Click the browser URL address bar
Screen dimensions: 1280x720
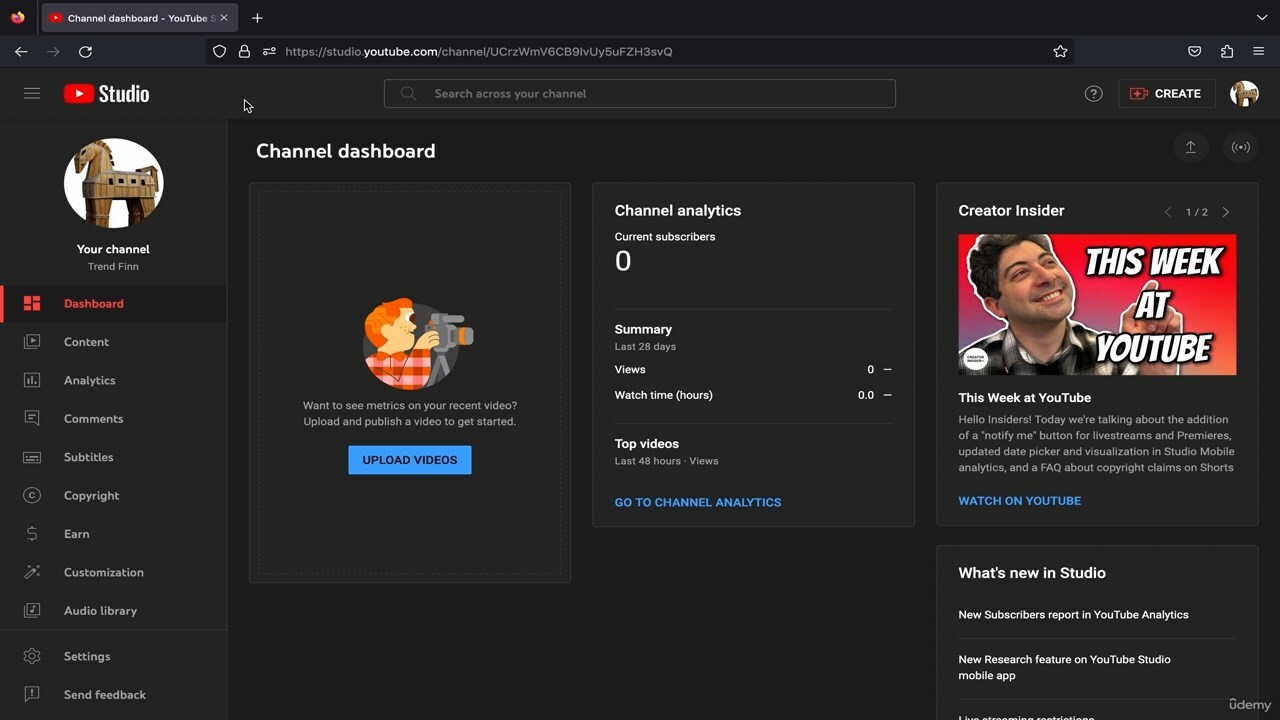(x=640, y=51)
